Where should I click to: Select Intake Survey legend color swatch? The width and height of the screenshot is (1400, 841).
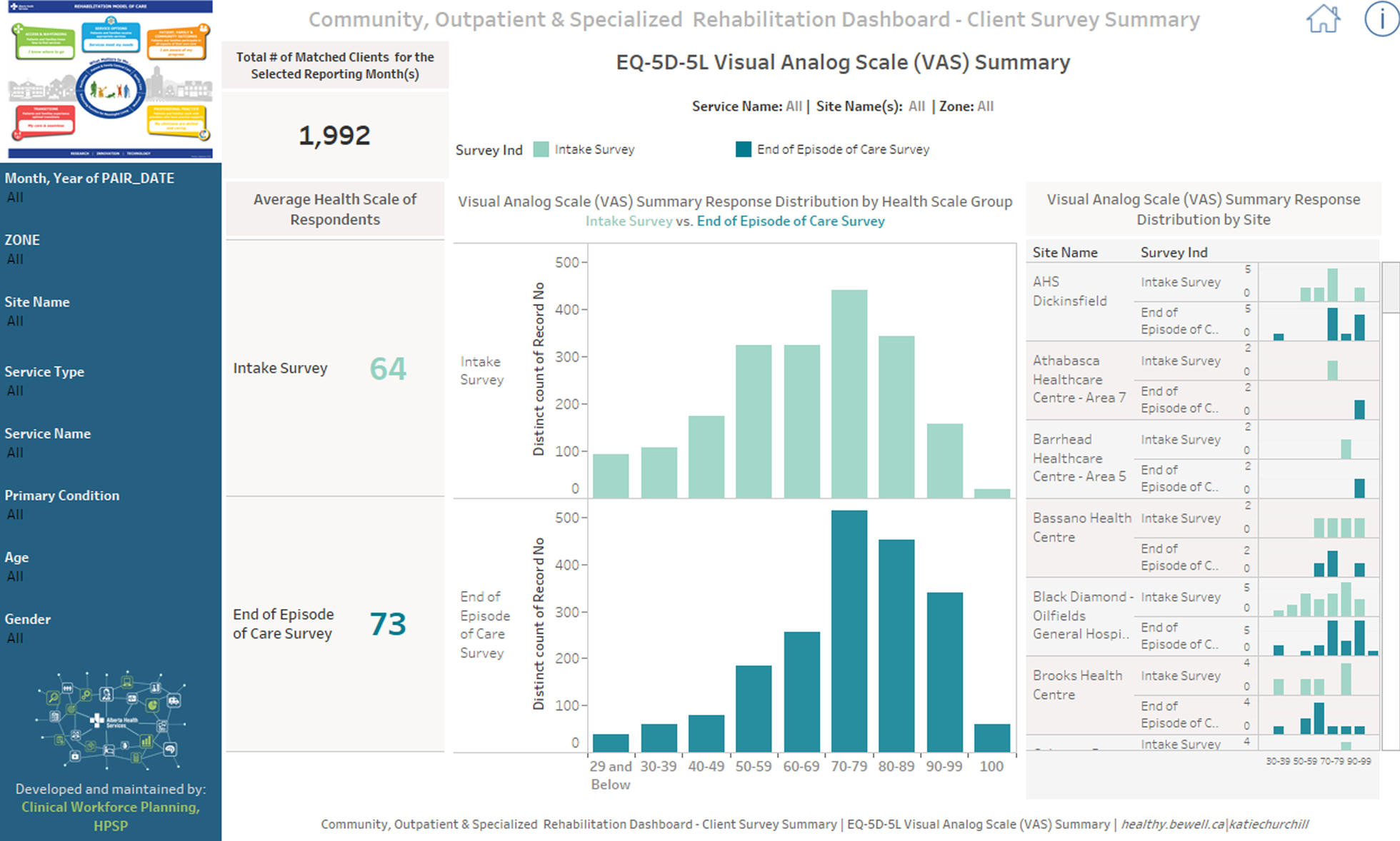(x=541, y=149)
